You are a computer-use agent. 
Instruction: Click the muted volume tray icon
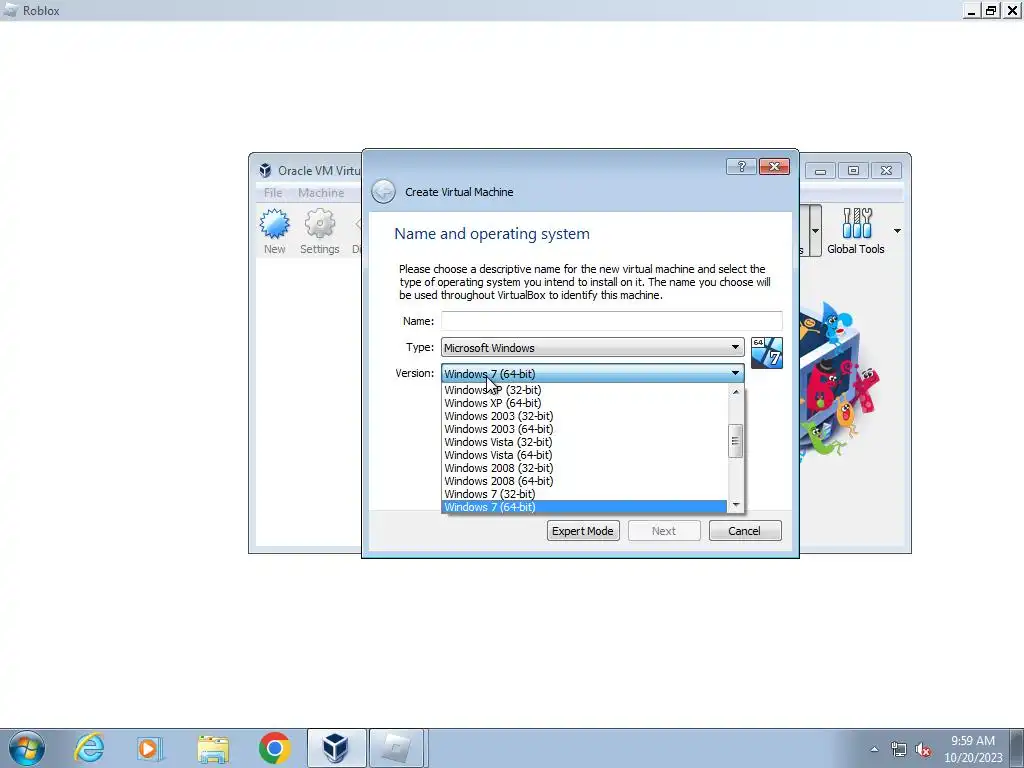(x=923, y=749)
